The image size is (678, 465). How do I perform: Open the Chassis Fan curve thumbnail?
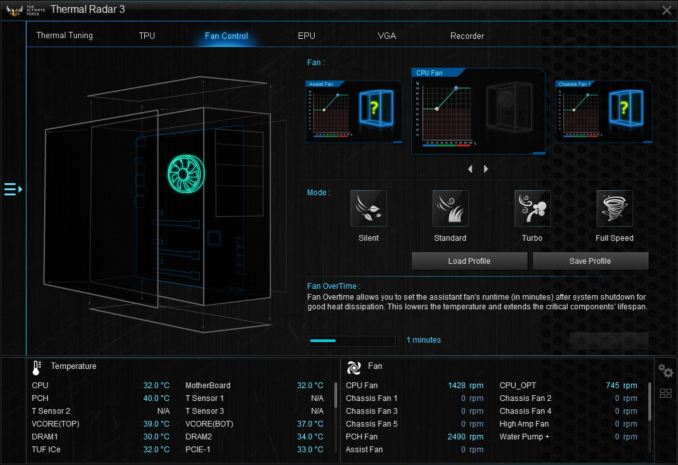(x=580, y=114)
